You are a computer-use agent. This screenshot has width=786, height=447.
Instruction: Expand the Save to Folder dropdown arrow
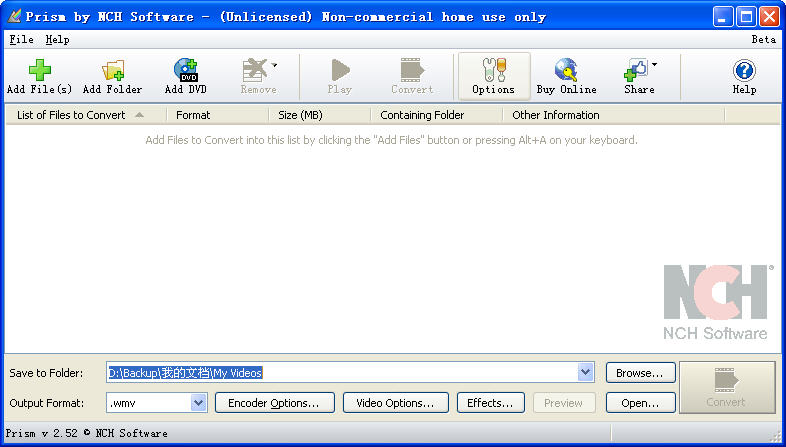(585, 372)
